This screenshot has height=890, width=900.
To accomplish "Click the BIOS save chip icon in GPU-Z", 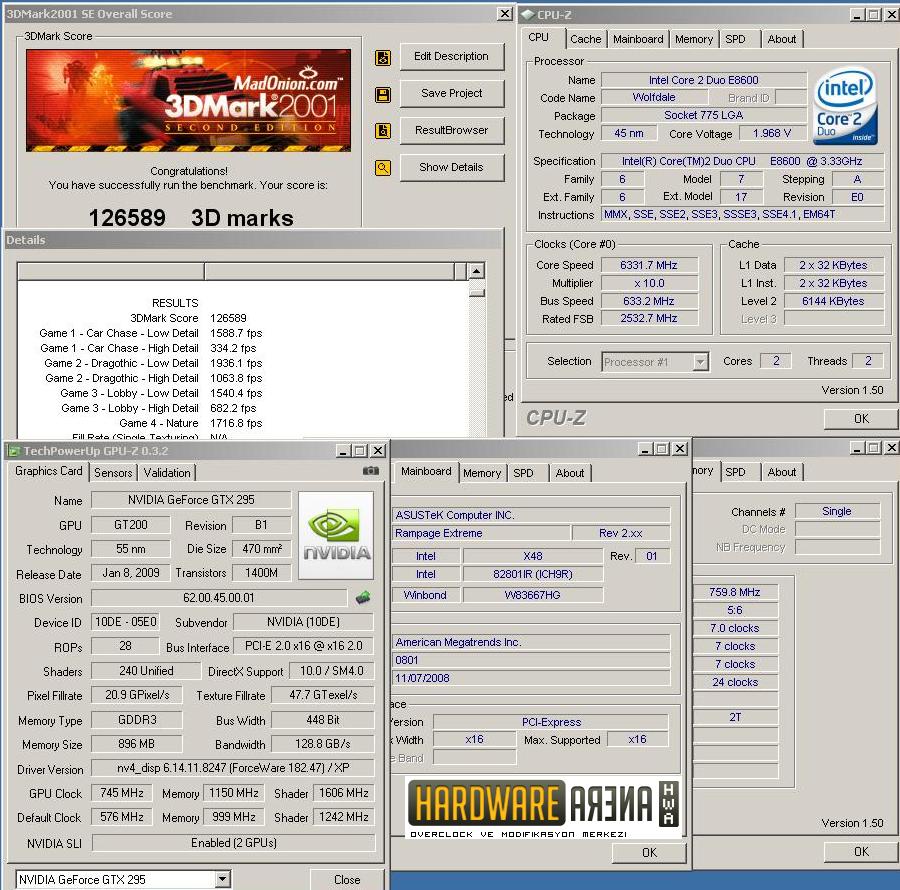I will click(x=363, y=597).
